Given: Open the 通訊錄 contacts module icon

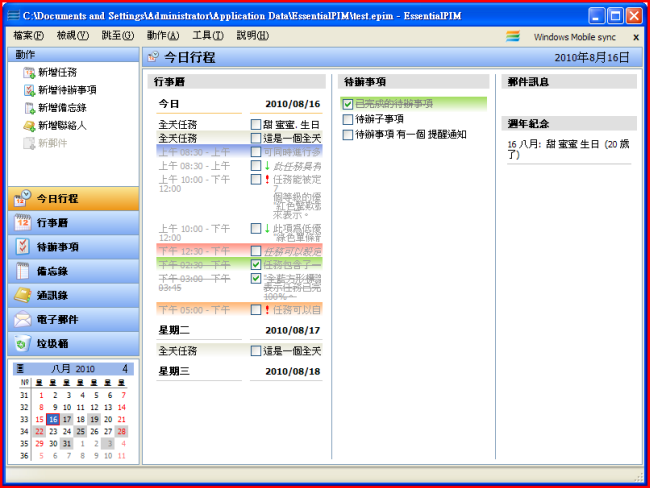Looking at the screenshot, I should click(22, 295).
